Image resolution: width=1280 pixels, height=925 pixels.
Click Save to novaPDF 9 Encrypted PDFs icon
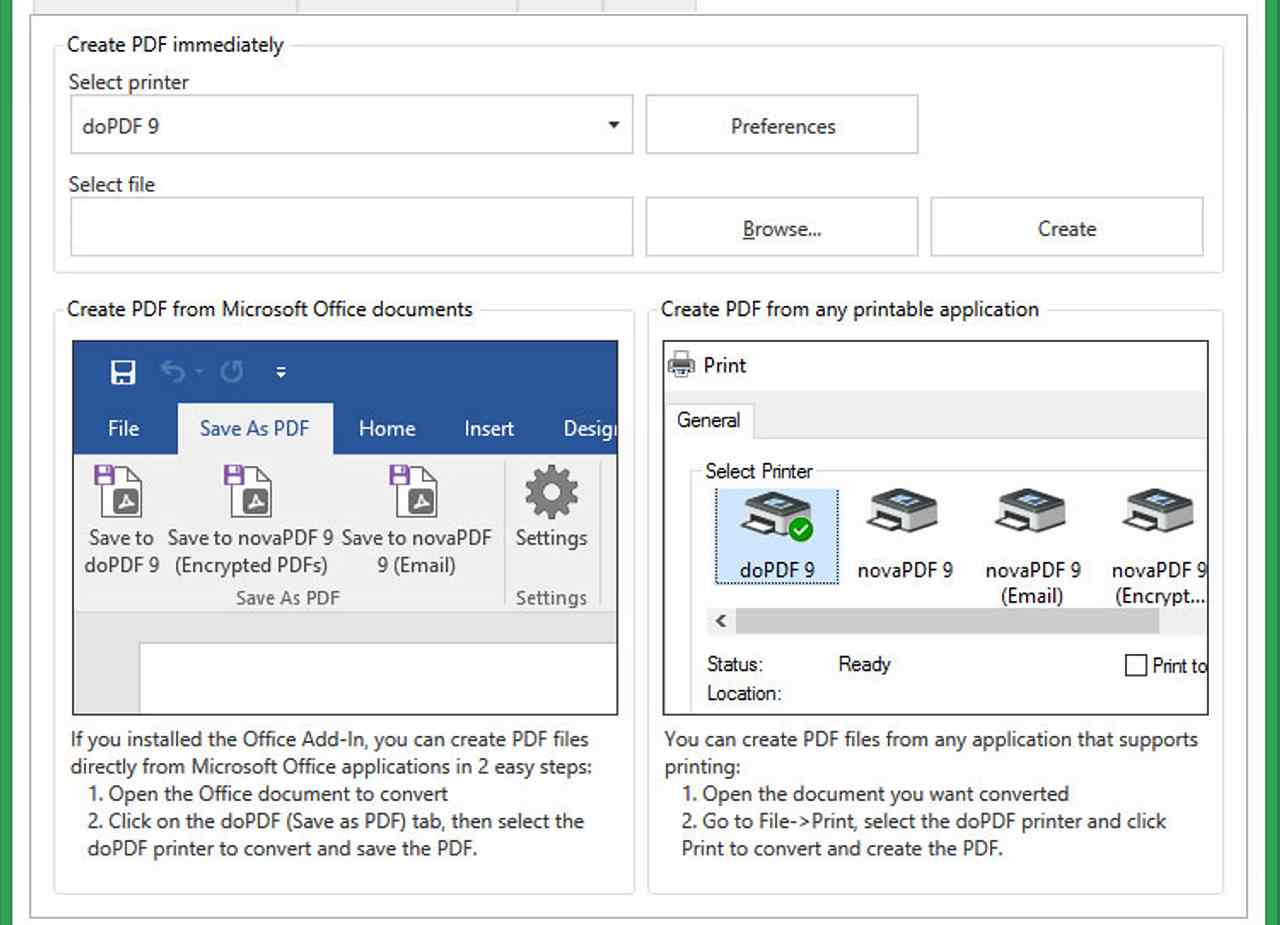click(249, 491)
